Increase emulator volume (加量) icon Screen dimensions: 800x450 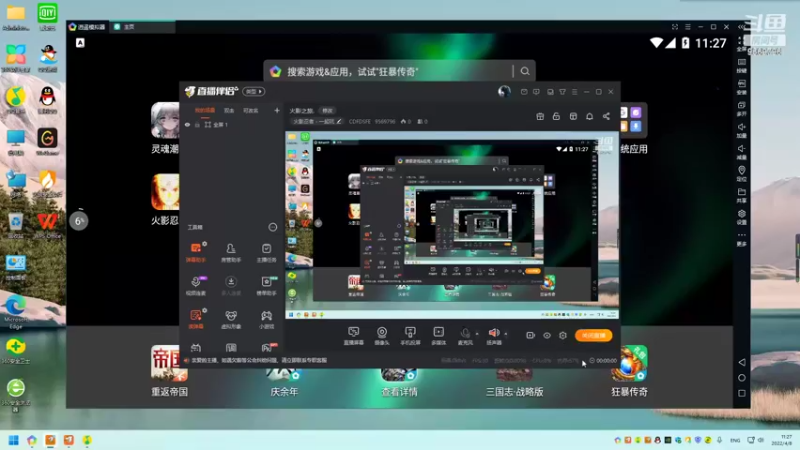coord(742,130)
